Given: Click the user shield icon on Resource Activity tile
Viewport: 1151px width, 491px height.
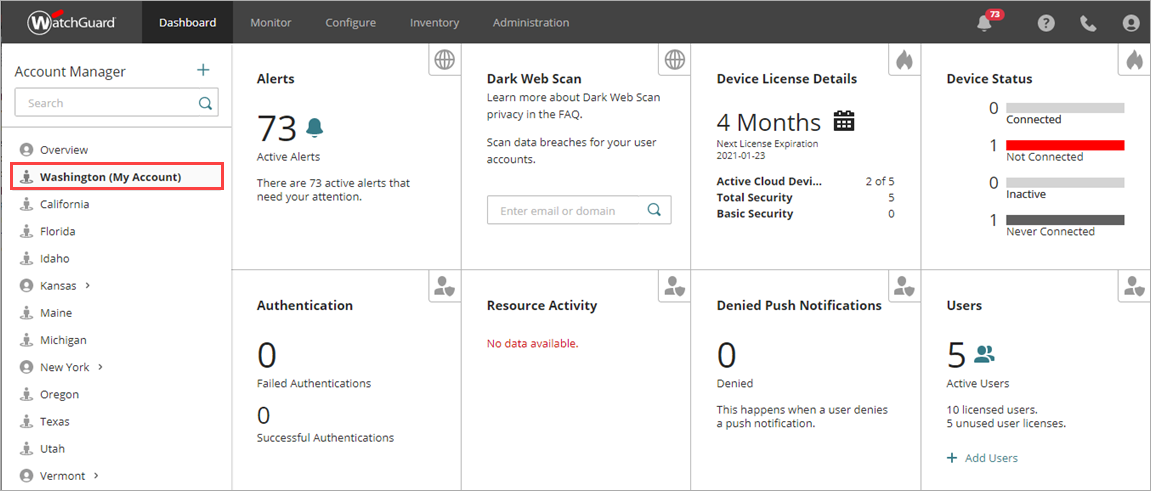Looking at the screenshot, I should click(x=674, y=286).
